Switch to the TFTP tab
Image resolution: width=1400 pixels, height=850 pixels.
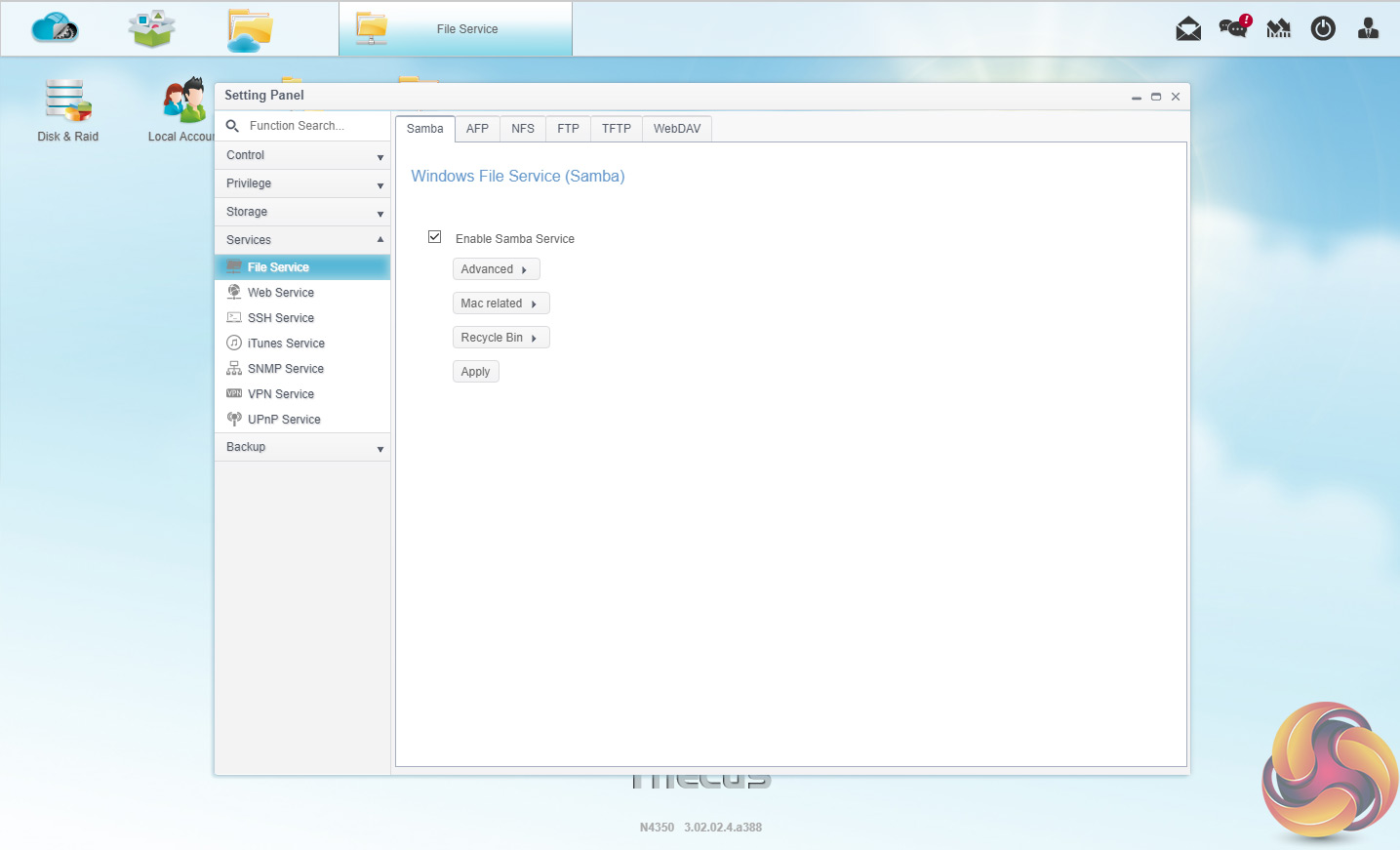(617, 129)
